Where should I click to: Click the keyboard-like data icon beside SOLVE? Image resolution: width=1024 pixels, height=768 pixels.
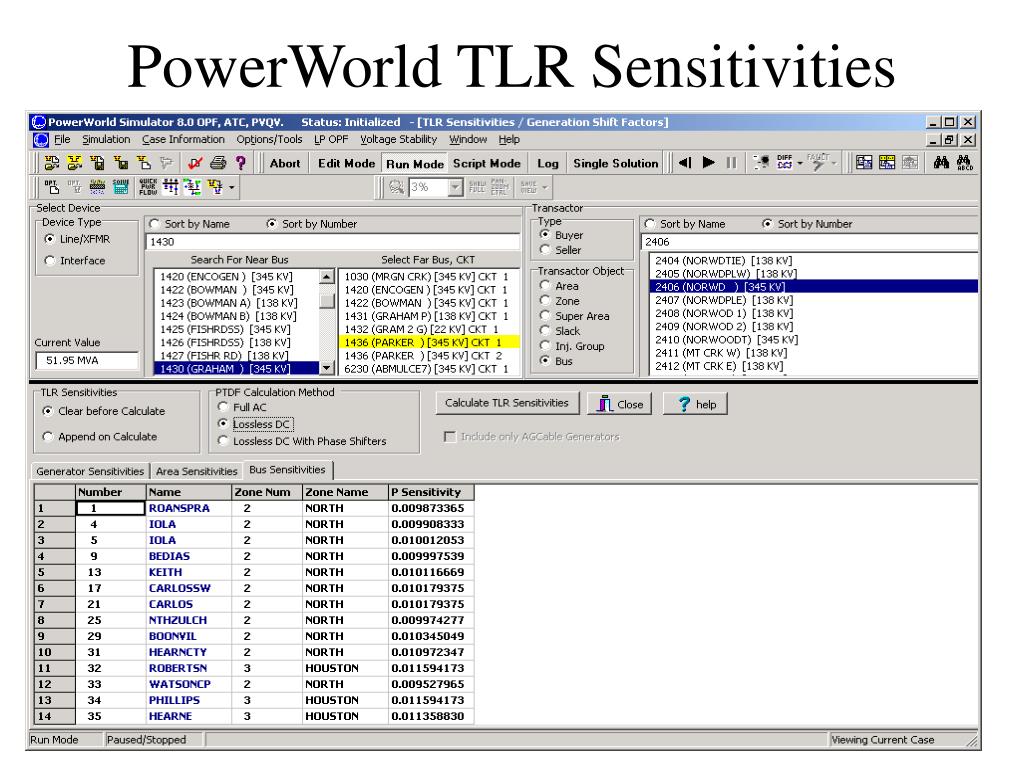click(x=97, y=187)
